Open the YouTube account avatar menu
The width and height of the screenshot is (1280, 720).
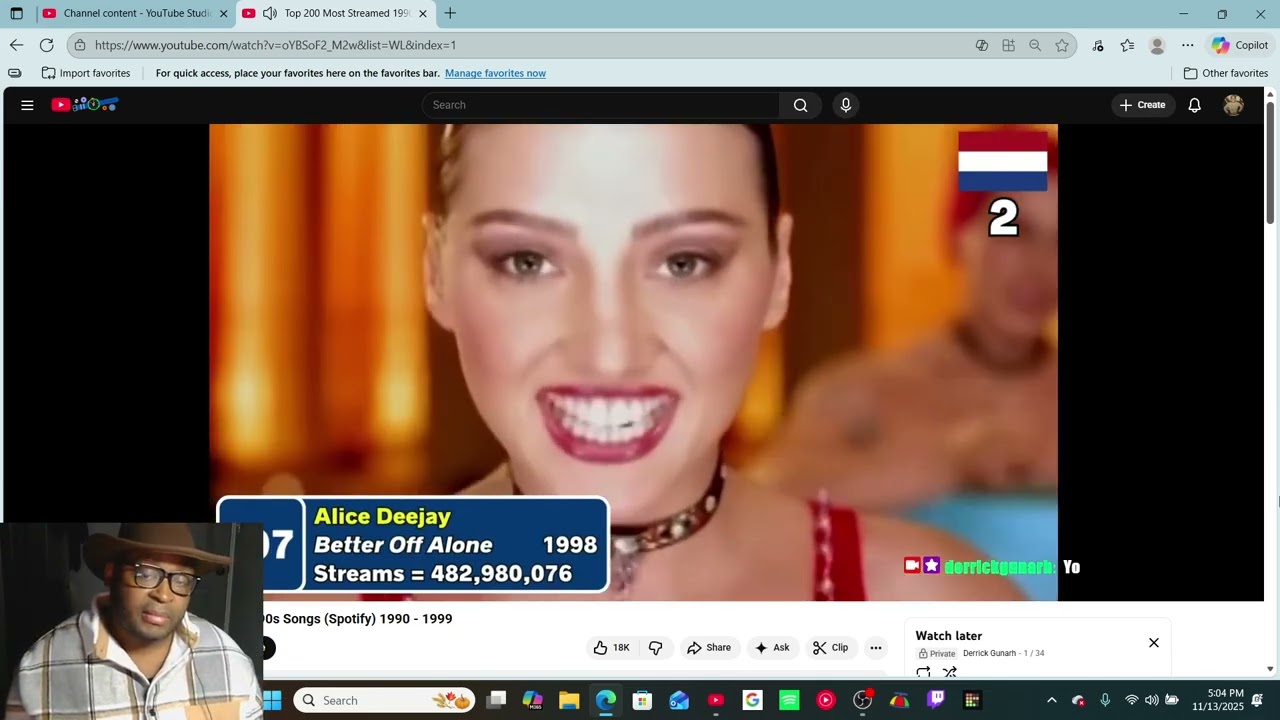(1233, 105)
